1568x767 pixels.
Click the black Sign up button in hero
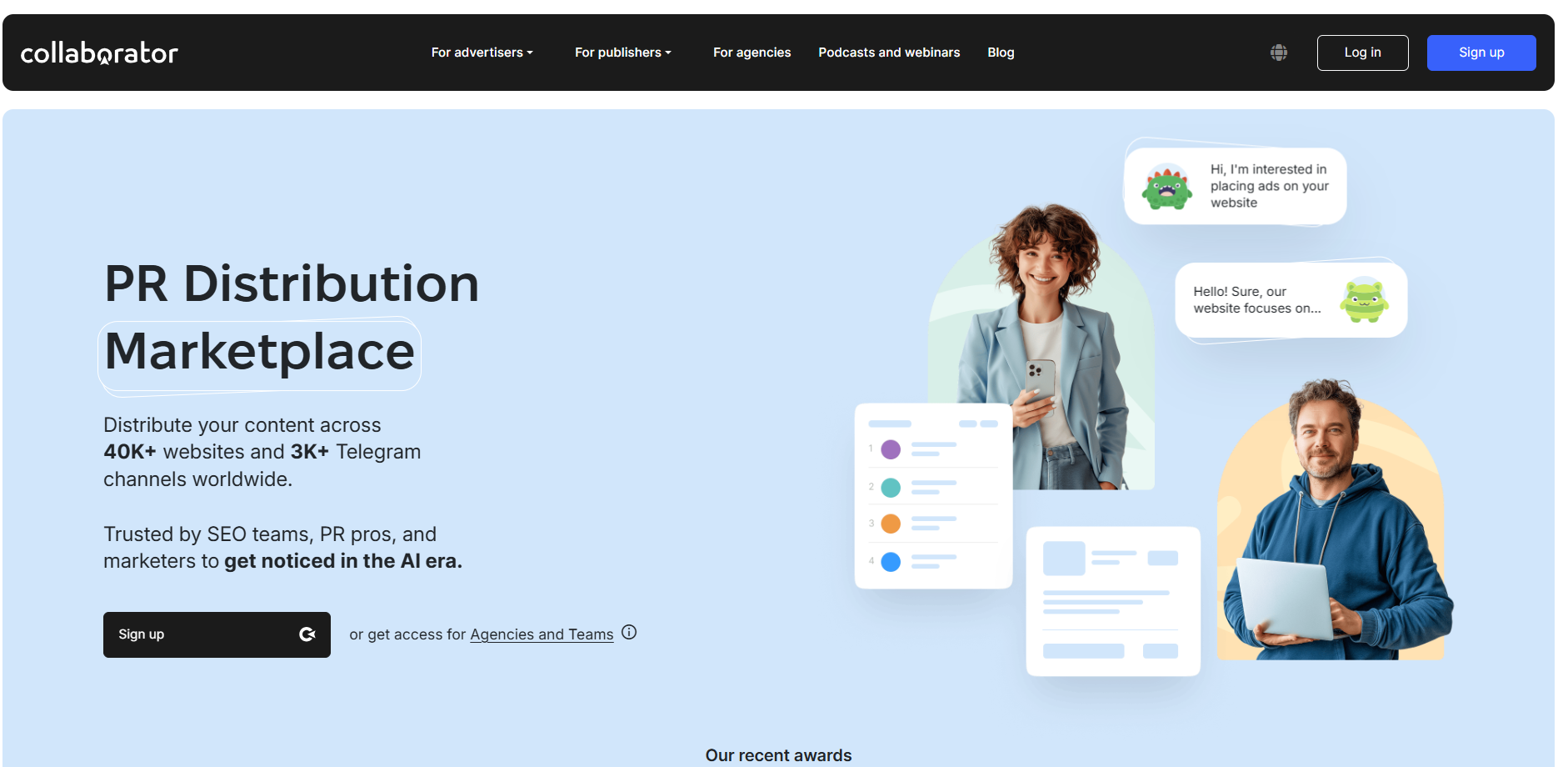(x=217, y=634)
